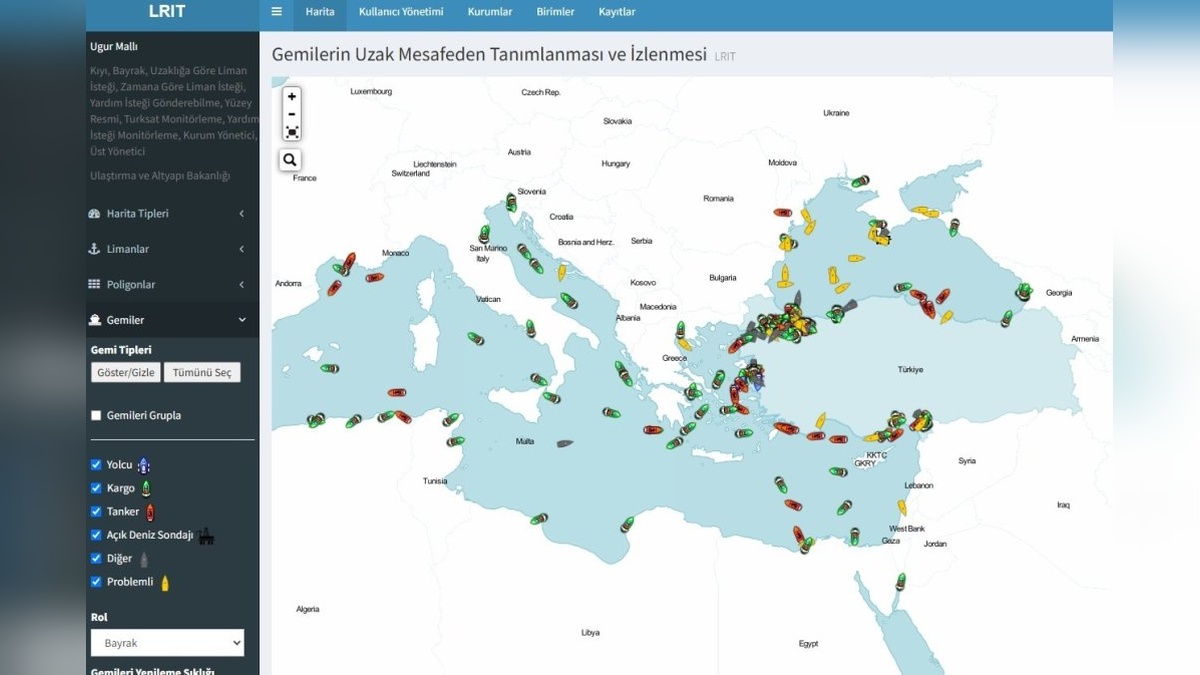Click the Ukraine label on the map

tap(836, 113)
